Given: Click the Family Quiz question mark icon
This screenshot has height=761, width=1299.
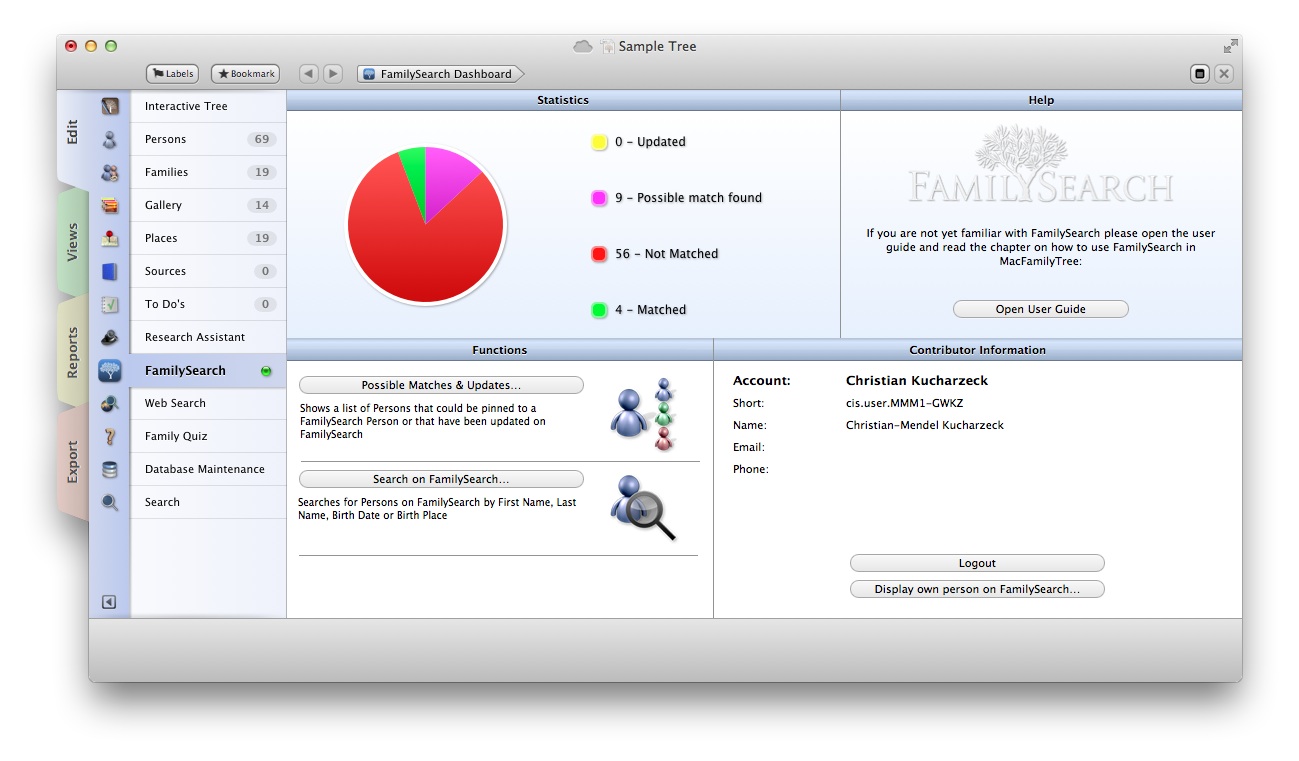Looking at the screenshot, I should [110, 436].
